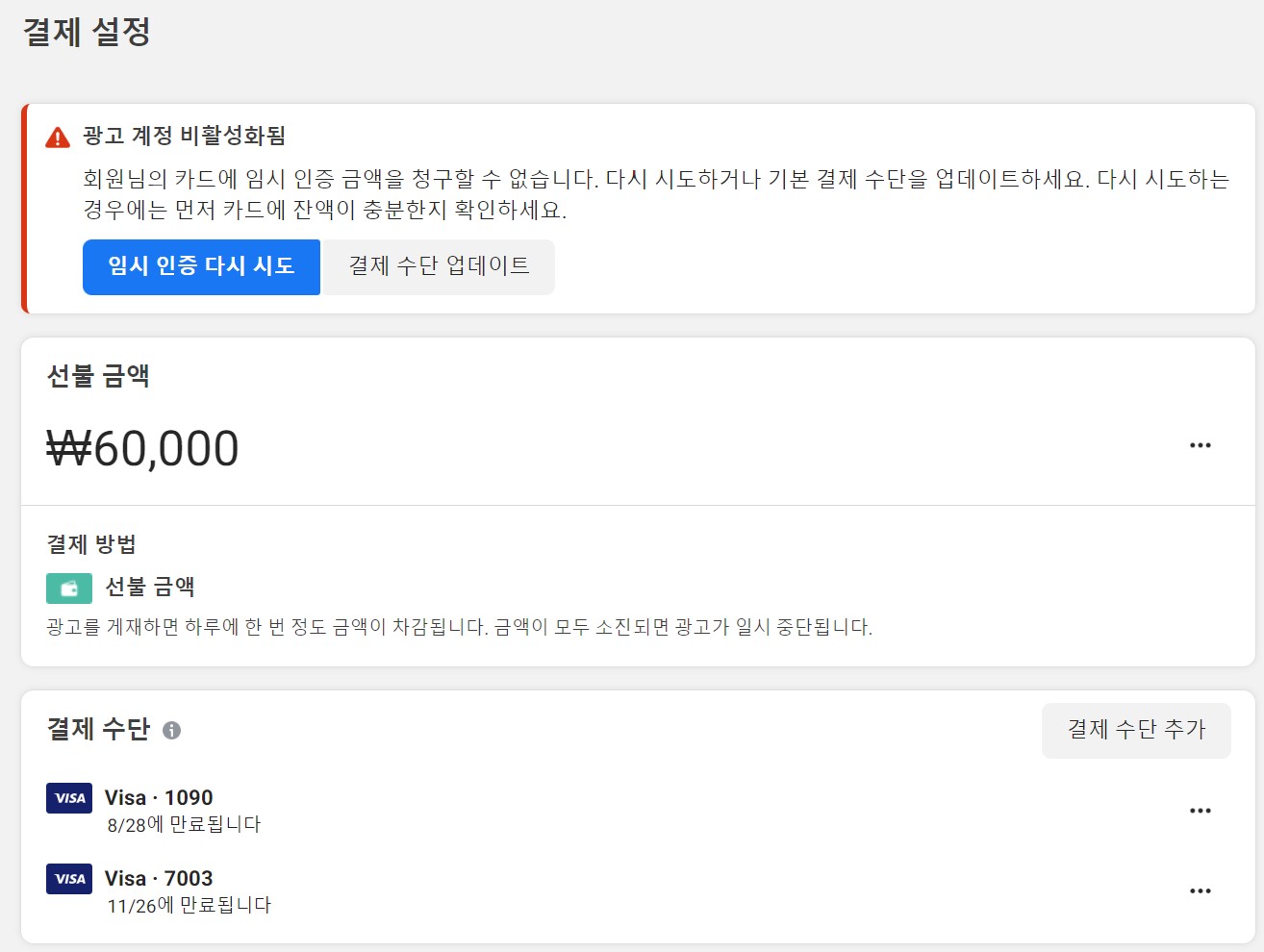This screenshot has width=1264, height=952.
Task: Open the three-dot menu for Visa 7003
Action: [1200, 891]
